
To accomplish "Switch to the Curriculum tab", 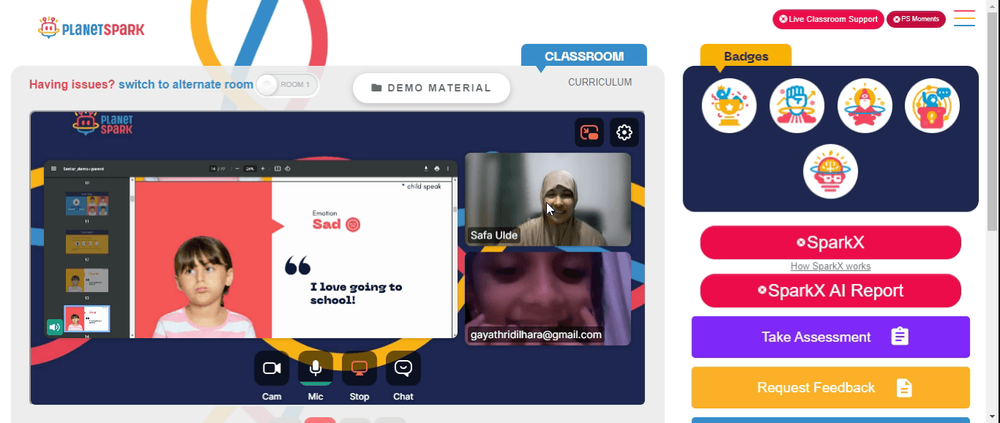I will (x=599, y=82).
